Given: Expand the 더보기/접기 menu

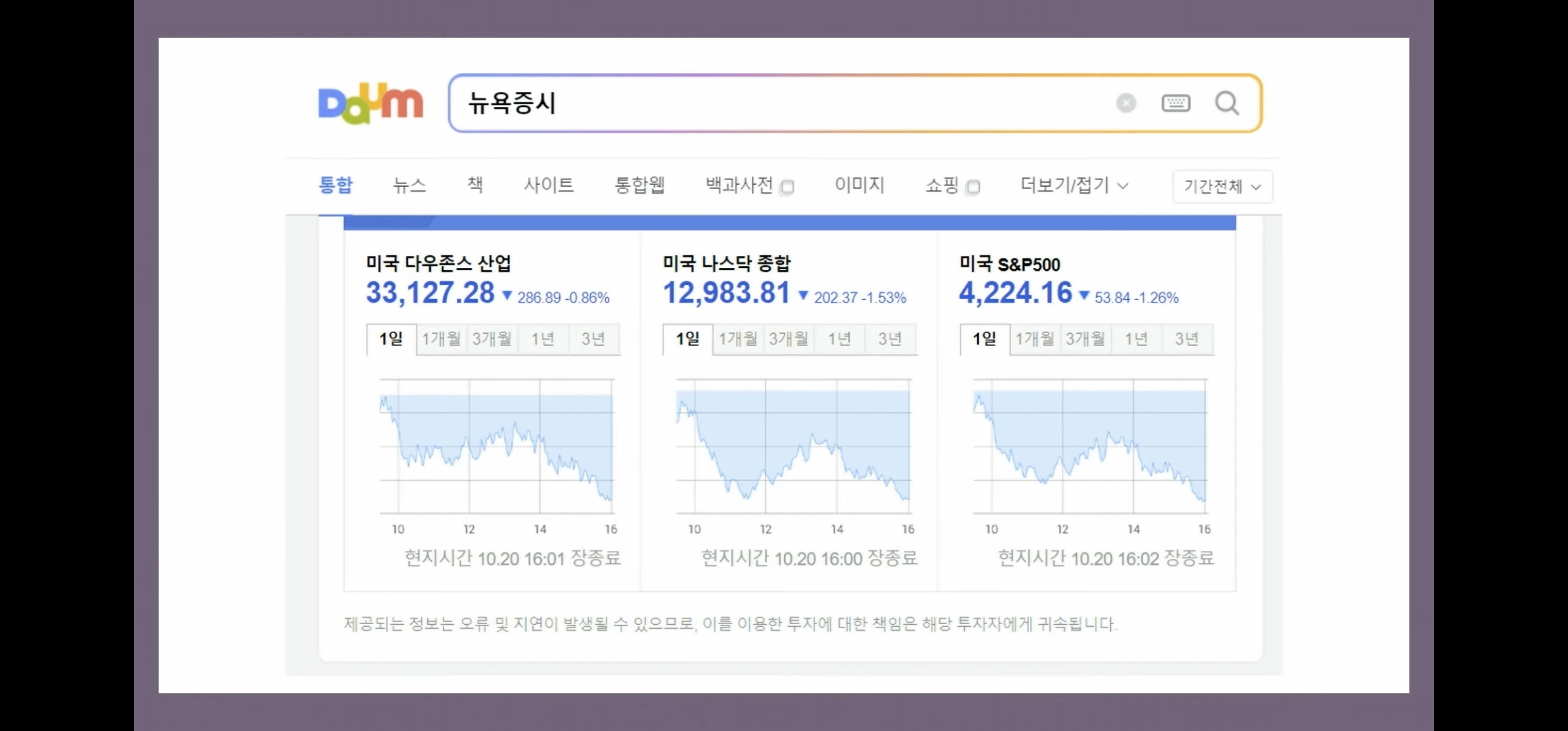Looking at the screenshot, I should click(x=1074, y=185).
